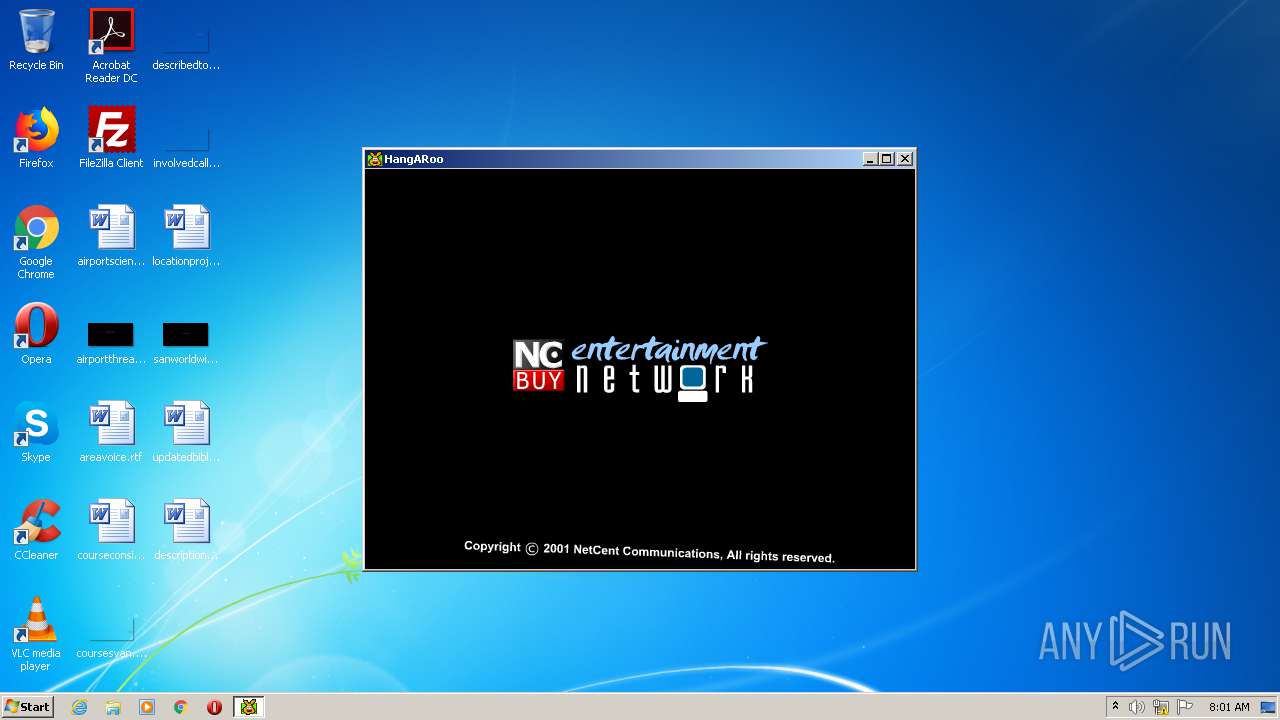Select HangARoo taskbar button
Image resolution: width=1280 pixels, height=720 pixels.
249,707
